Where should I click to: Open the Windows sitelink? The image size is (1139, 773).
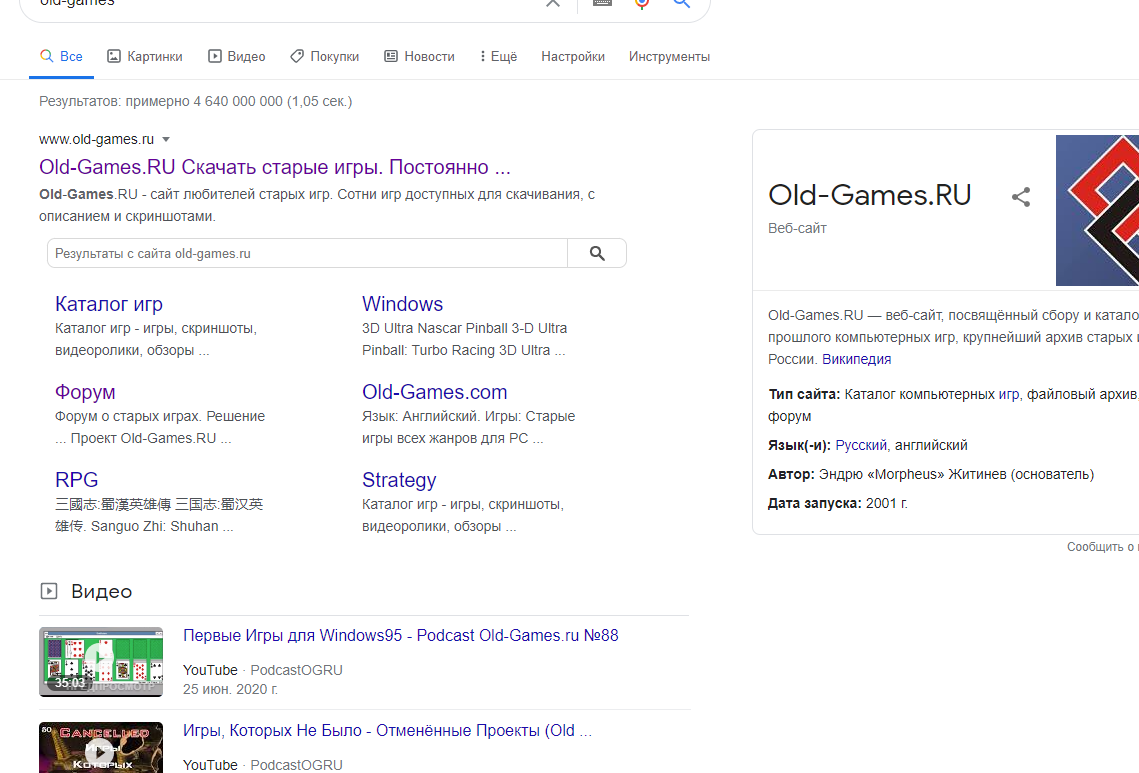coord(402,304)
